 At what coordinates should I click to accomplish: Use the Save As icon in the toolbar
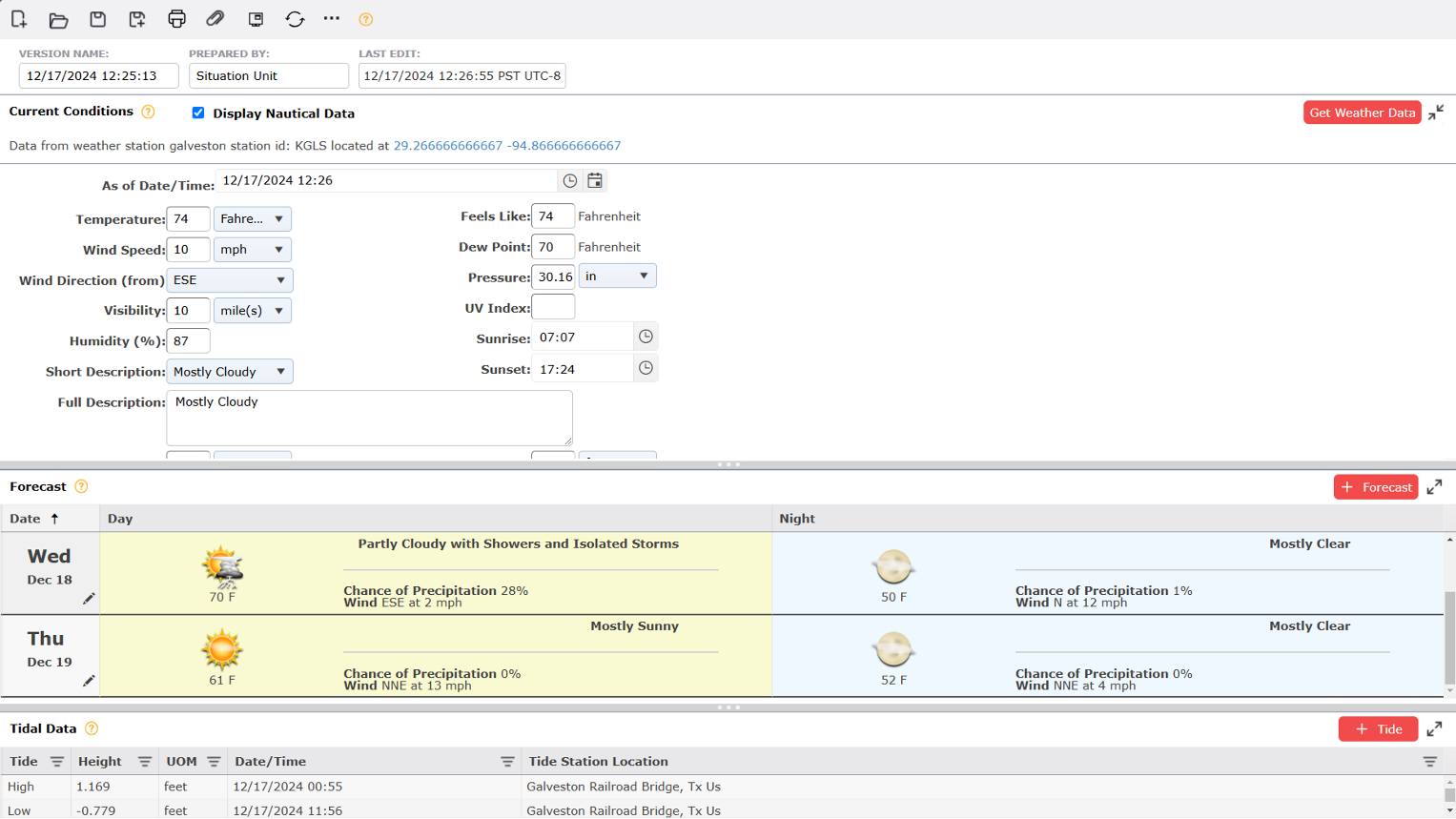tap(137, 19)
